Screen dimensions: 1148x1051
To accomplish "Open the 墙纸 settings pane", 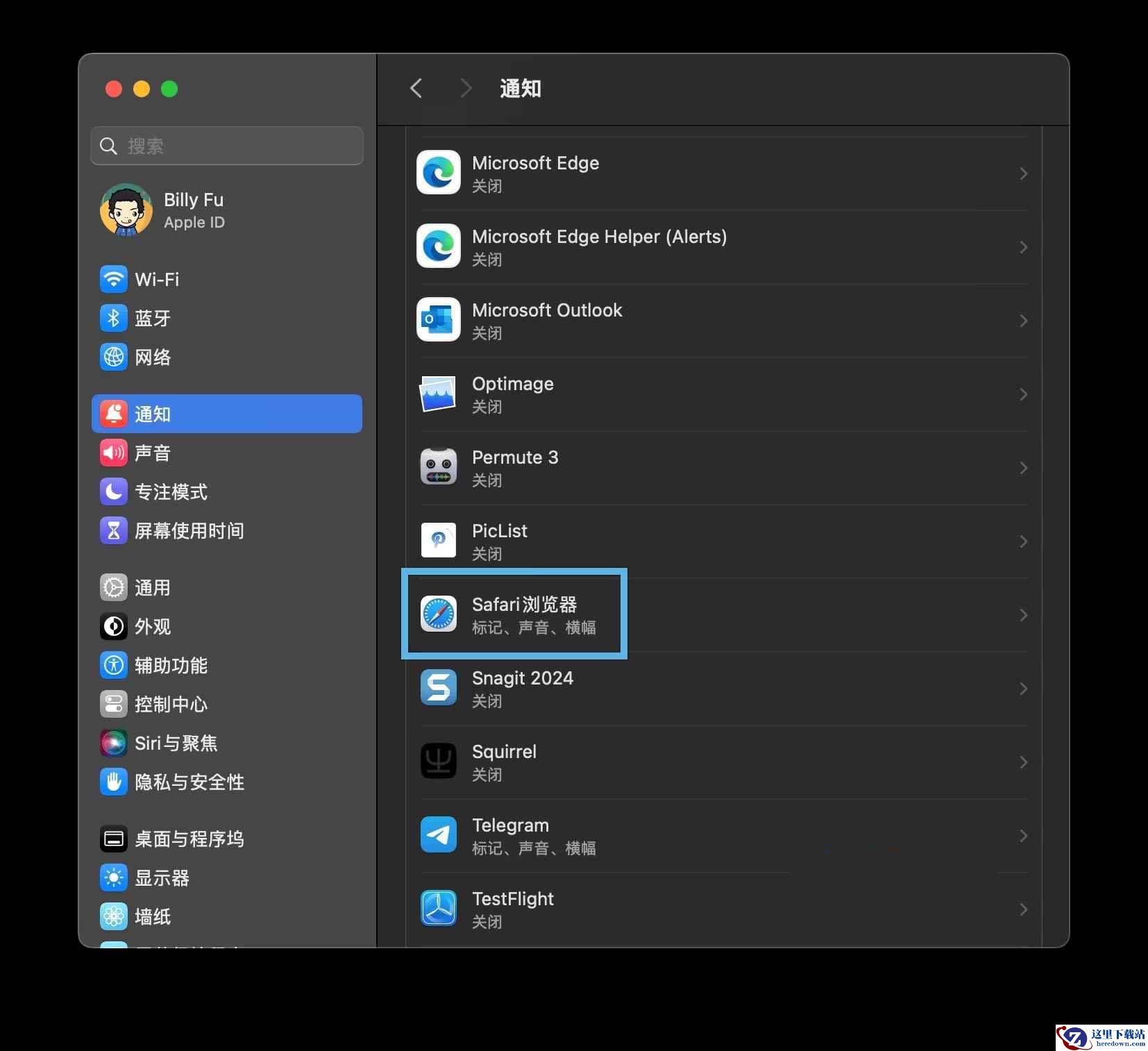I will click(x=227, y=917).
